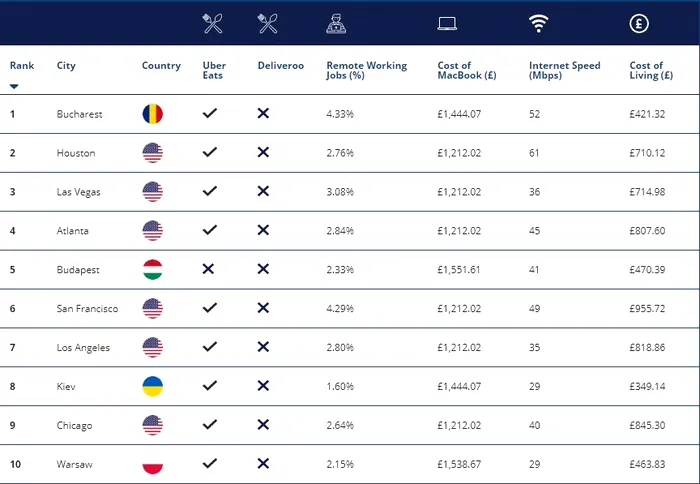Click the Wi-Fi internet speed icon

(x=539, y=24)
